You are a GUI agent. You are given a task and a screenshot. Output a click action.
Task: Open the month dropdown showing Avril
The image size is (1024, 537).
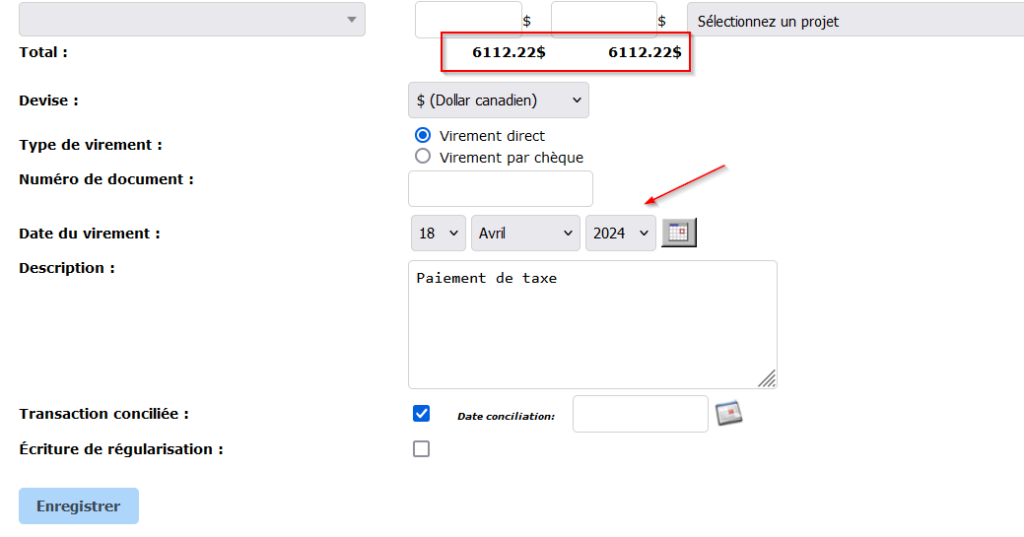click(x=525, y=233)
